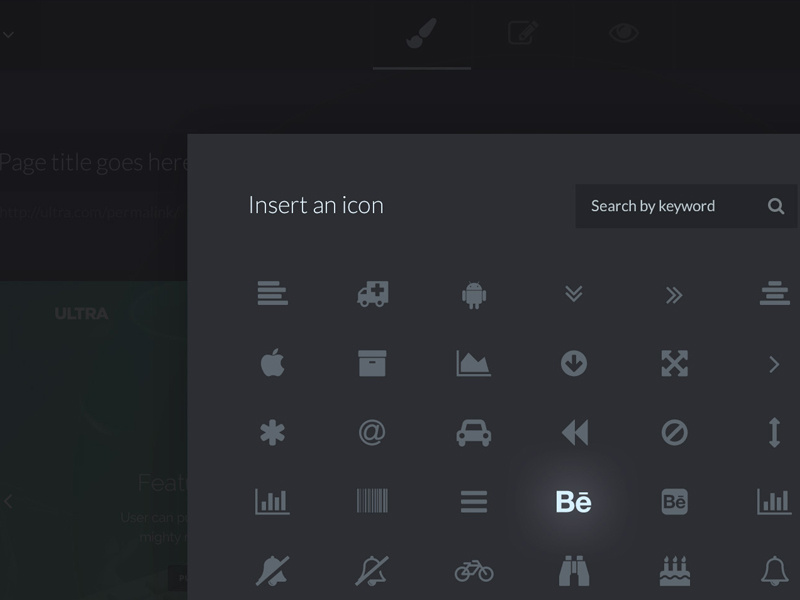Select the car icon
Screen dimensions: 800x600
point(473,431)
